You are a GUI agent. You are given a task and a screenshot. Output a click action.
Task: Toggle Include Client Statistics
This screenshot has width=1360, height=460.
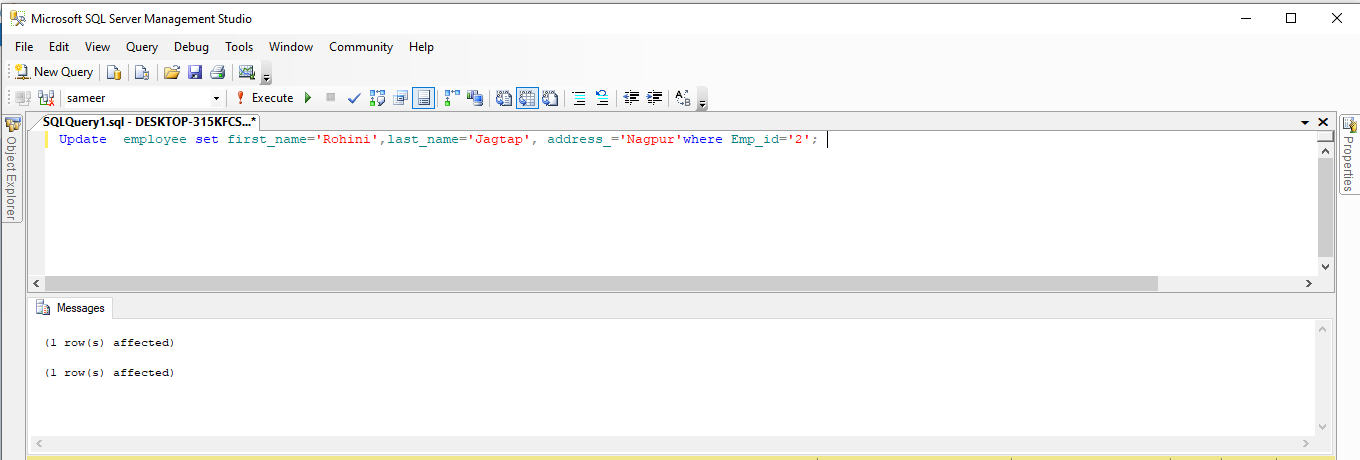click(475, 98)
